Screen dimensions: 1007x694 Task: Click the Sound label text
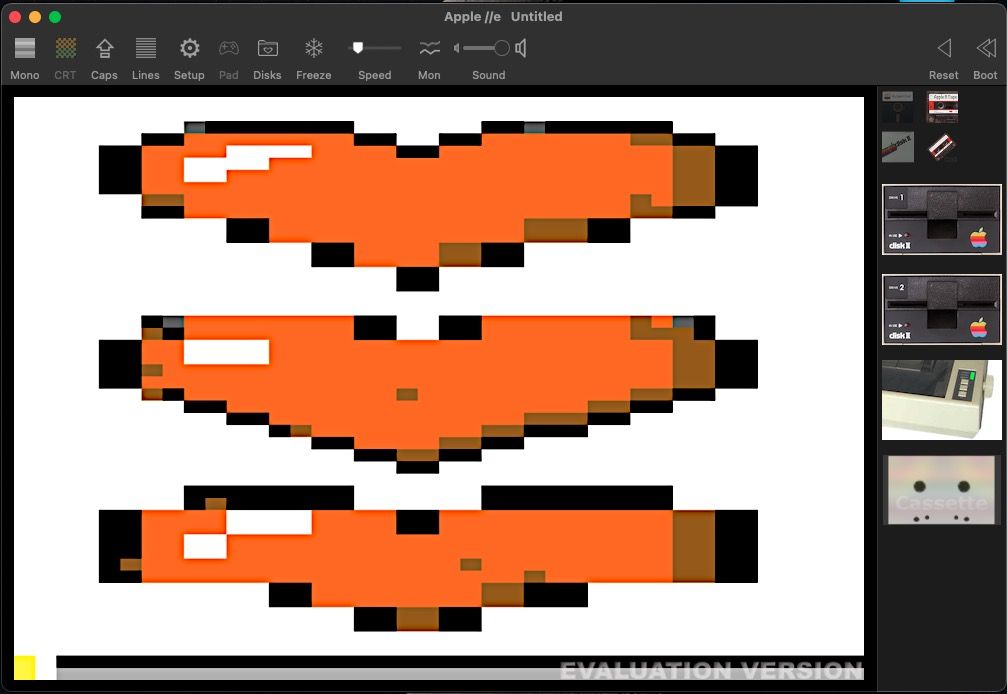tap(489, 75)
